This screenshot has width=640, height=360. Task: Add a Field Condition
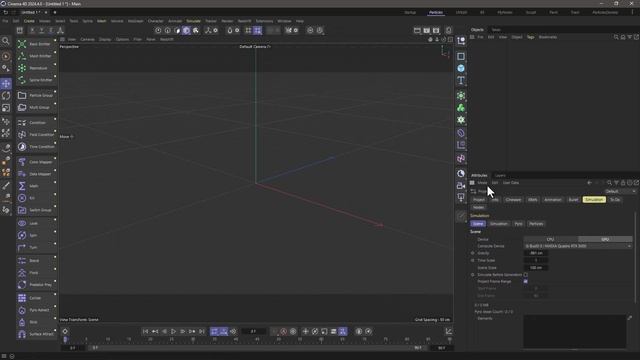pos(36,134)
